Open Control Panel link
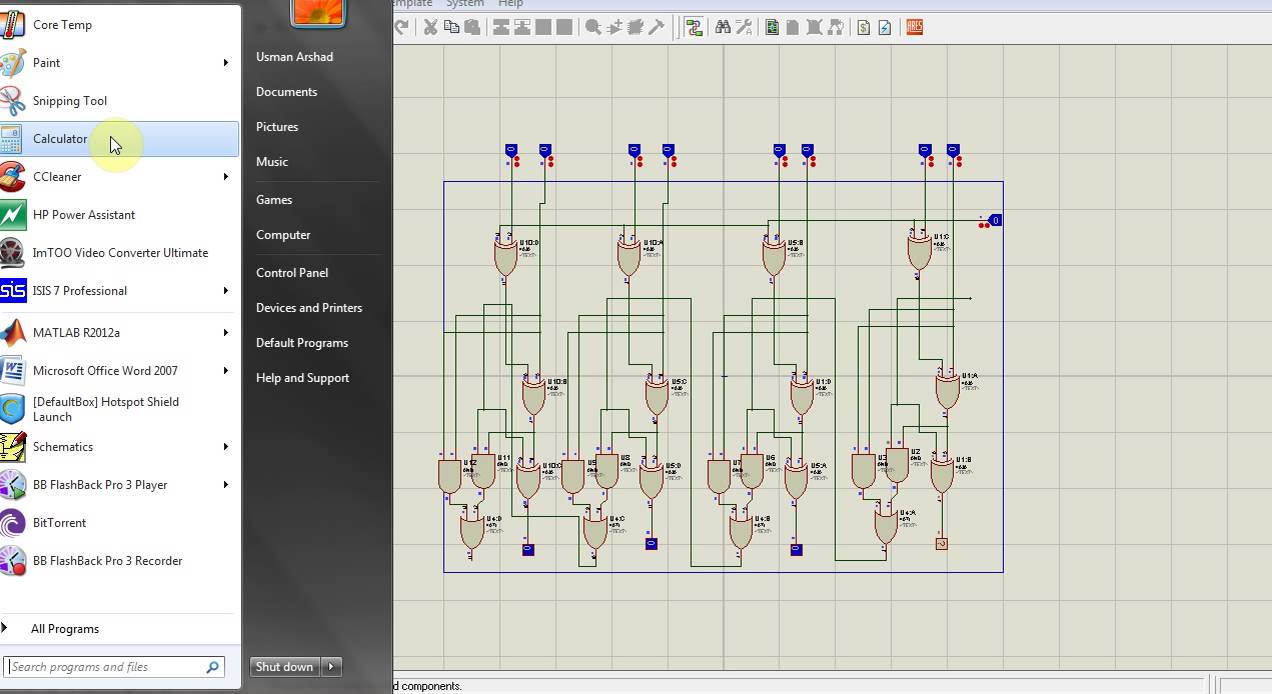 click(x=292, y=273)
